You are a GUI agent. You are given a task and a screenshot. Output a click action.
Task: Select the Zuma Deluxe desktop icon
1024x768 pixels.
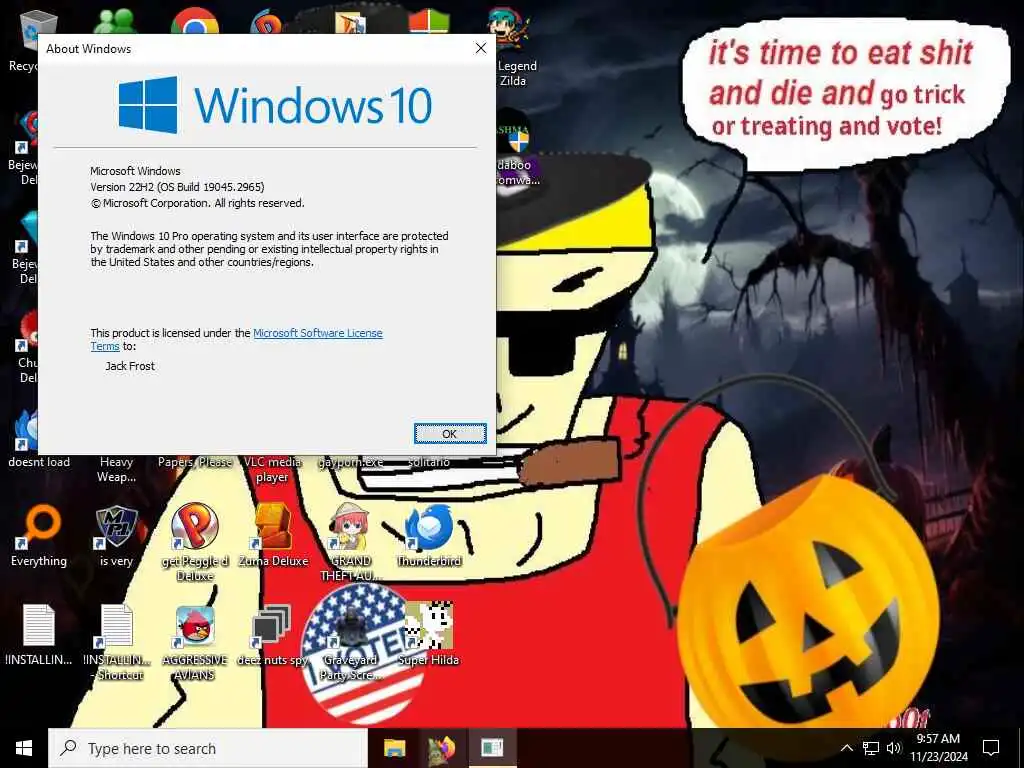(x=273, y=536)
